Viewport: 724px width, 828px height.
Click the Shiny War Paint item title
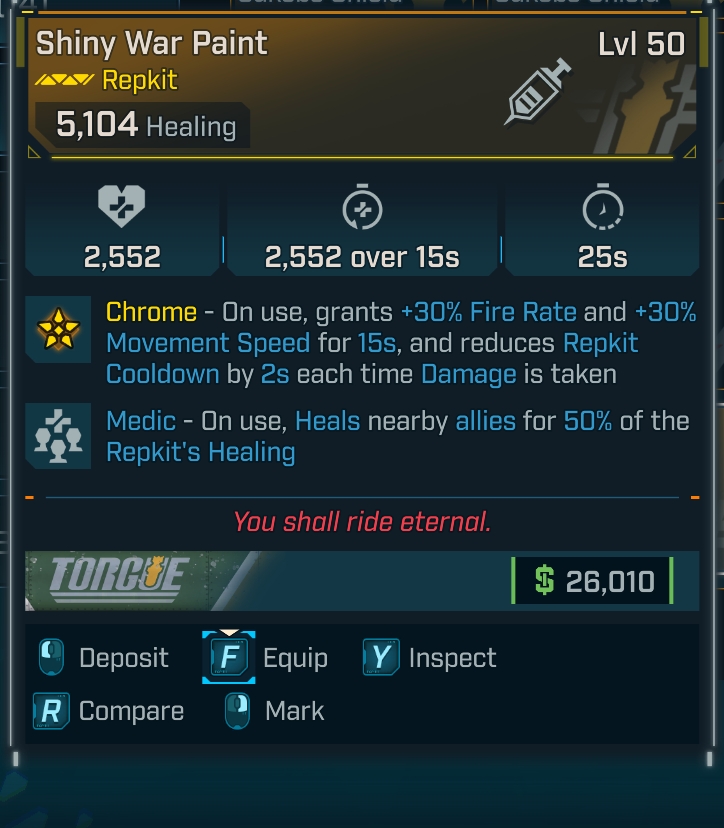point(152,43)
